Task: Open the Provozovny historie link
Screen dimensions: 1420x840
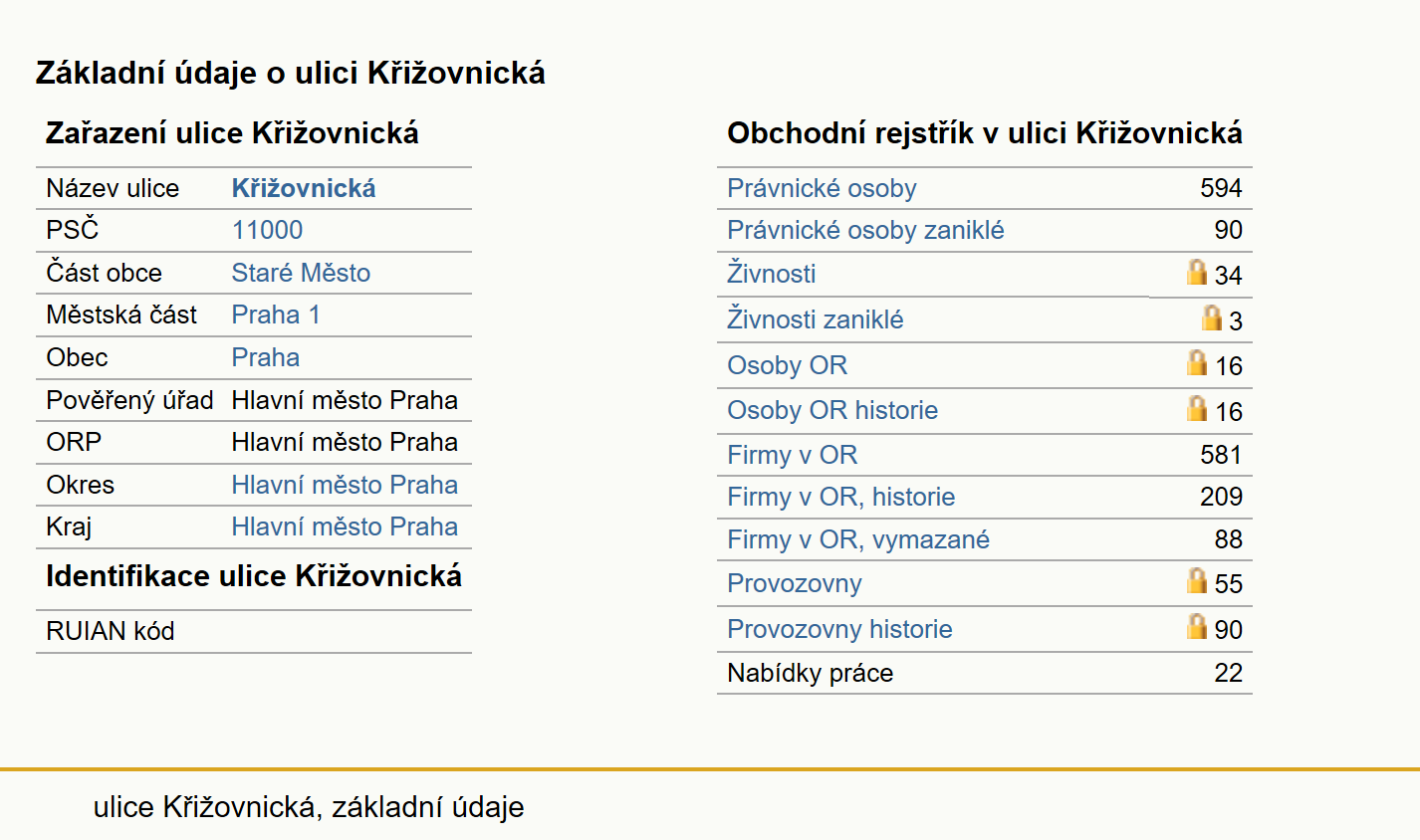Action: 839,629
